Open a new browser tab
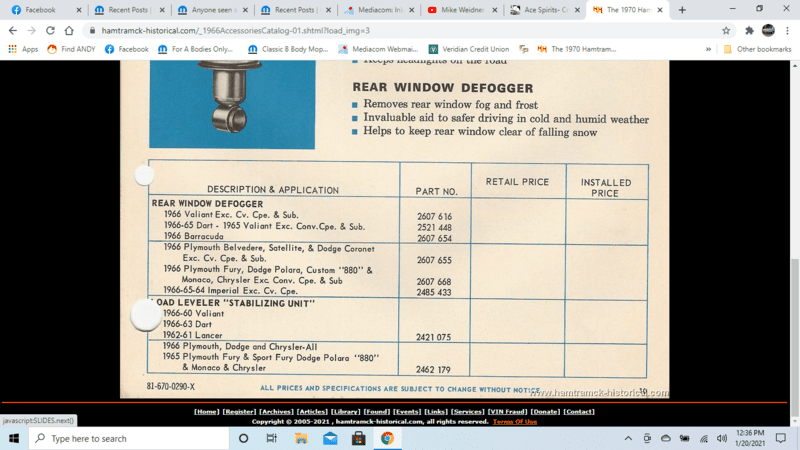Viewport: 800px width, 450px height. point(682,10)
